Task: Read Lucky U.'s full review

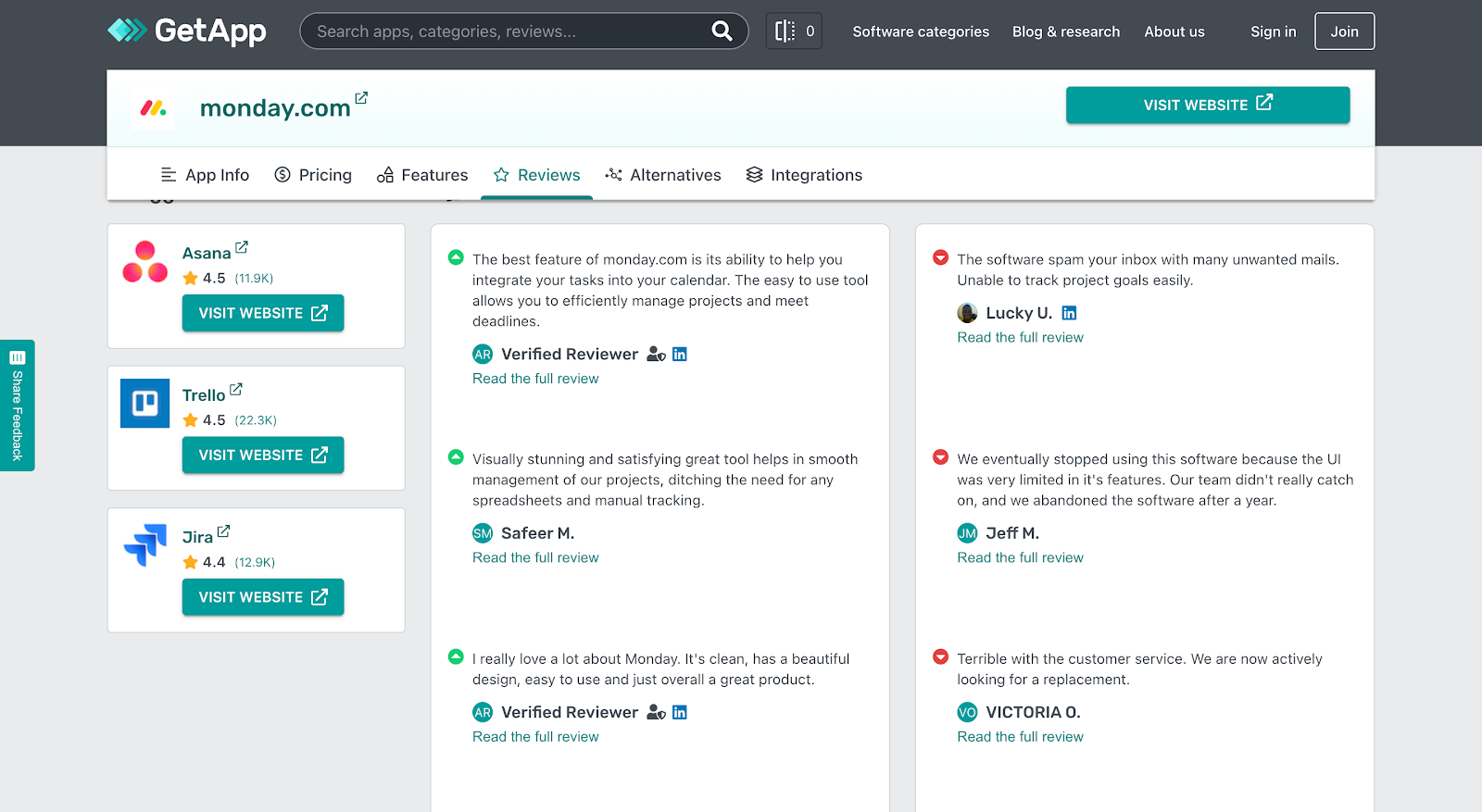Action: coord(1020,338)
